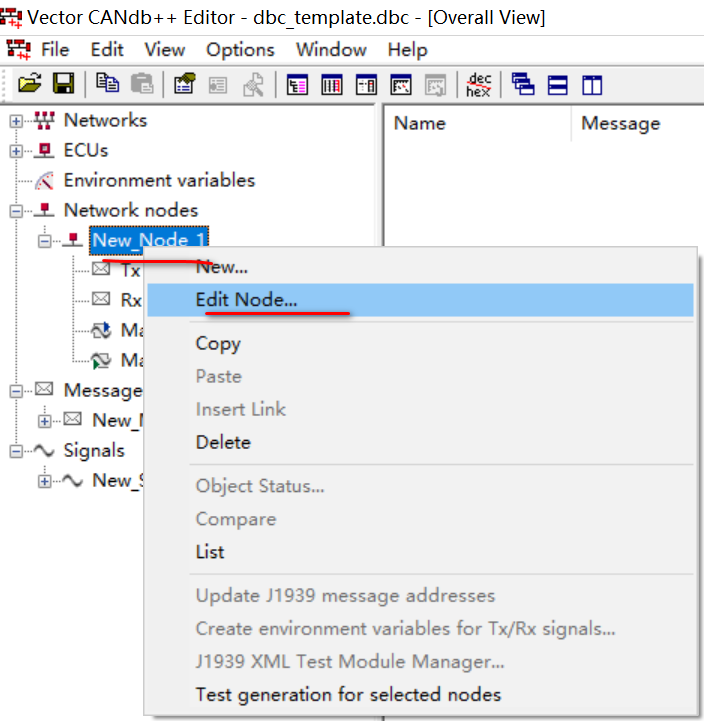Expand the Networks tree node
Viewport: 704px width, 721px height.
coord(16,121)
